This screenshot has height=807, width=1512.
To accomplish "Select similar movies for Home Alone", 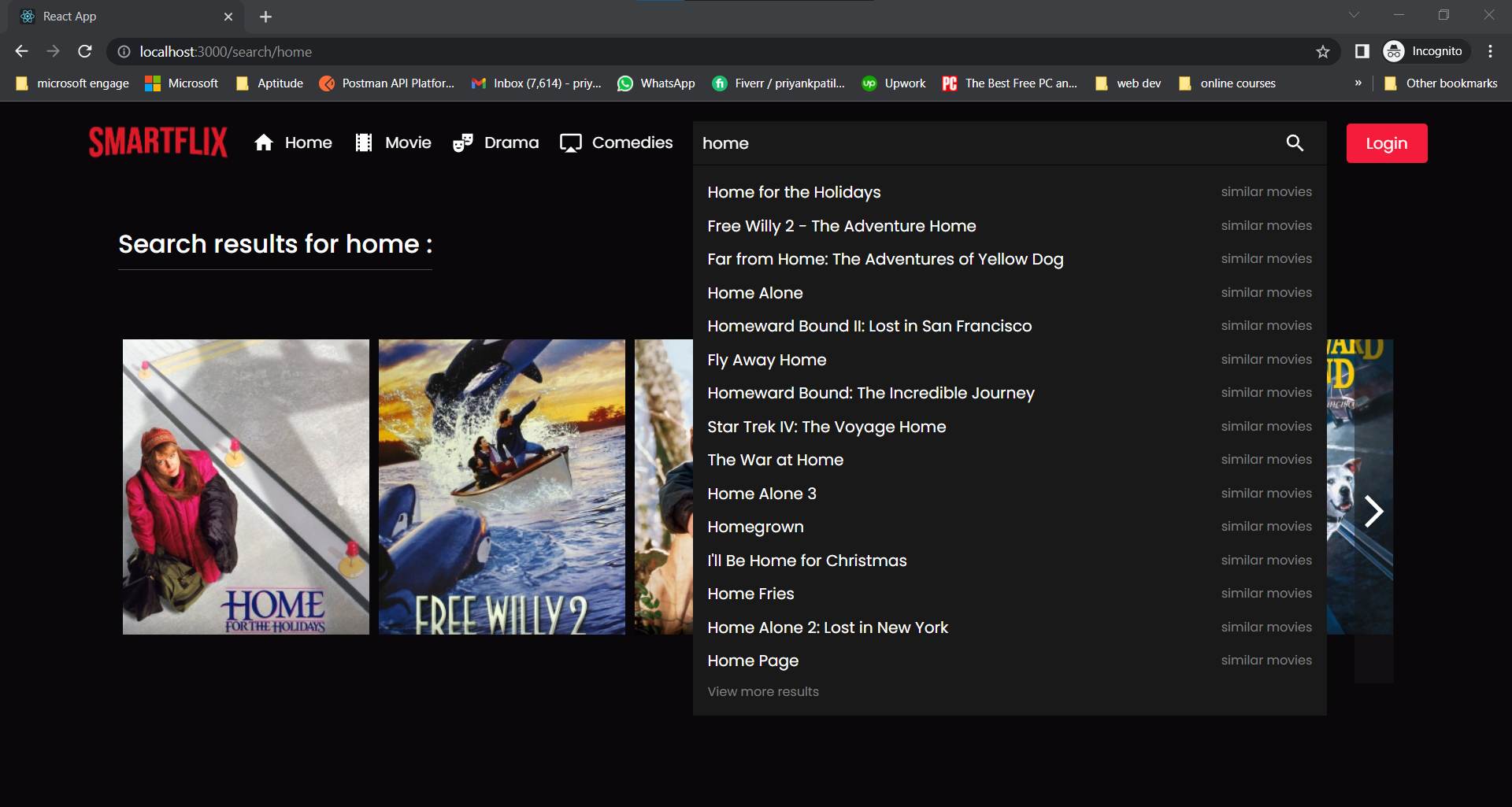I will 1266,292.
